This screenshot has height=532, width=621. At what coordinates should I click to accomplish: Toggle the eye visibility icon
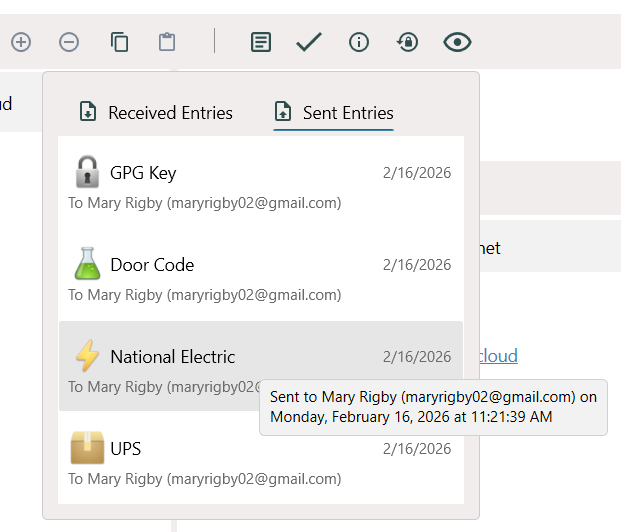457,42
